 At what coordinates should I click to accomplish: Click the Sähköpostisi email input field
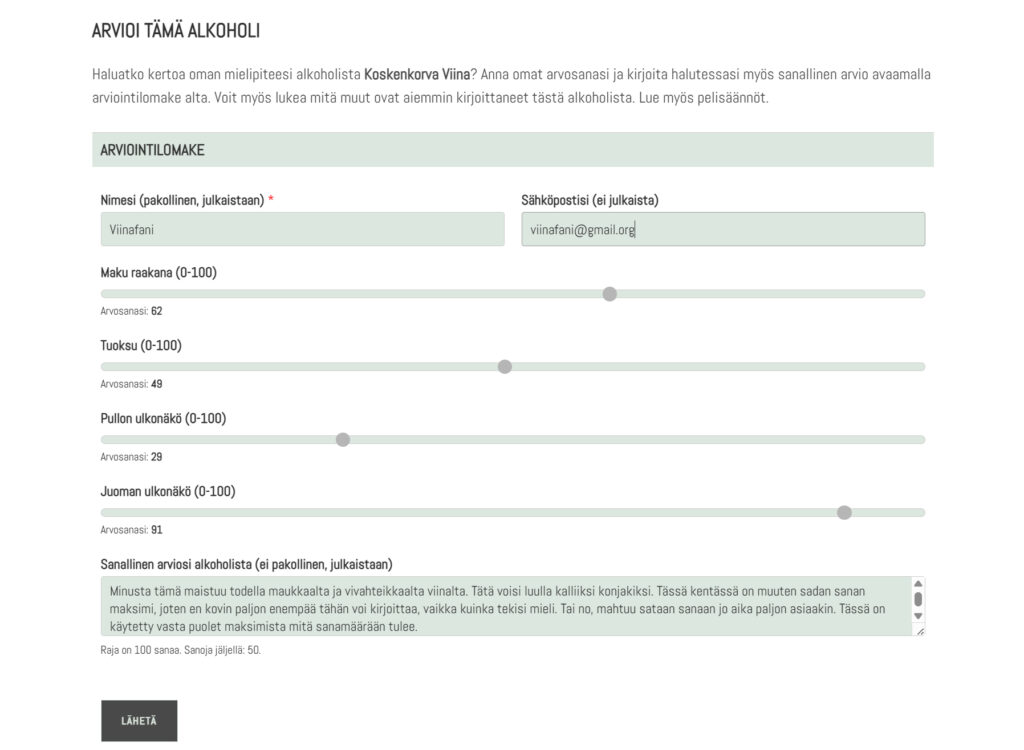coord(722,229)
